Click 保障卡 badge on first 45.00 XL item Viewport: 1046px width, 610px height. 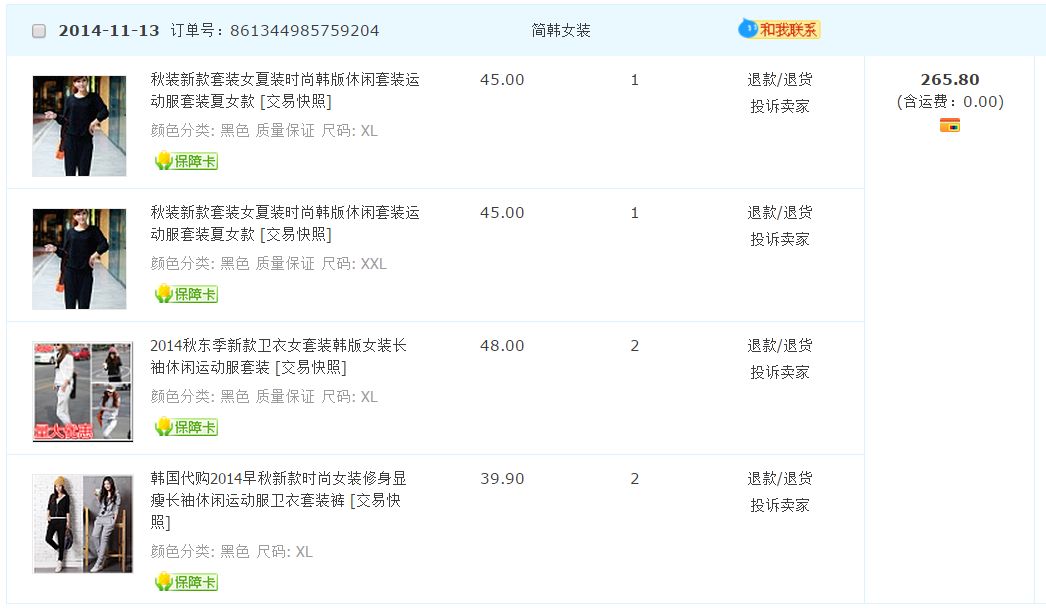186,161
